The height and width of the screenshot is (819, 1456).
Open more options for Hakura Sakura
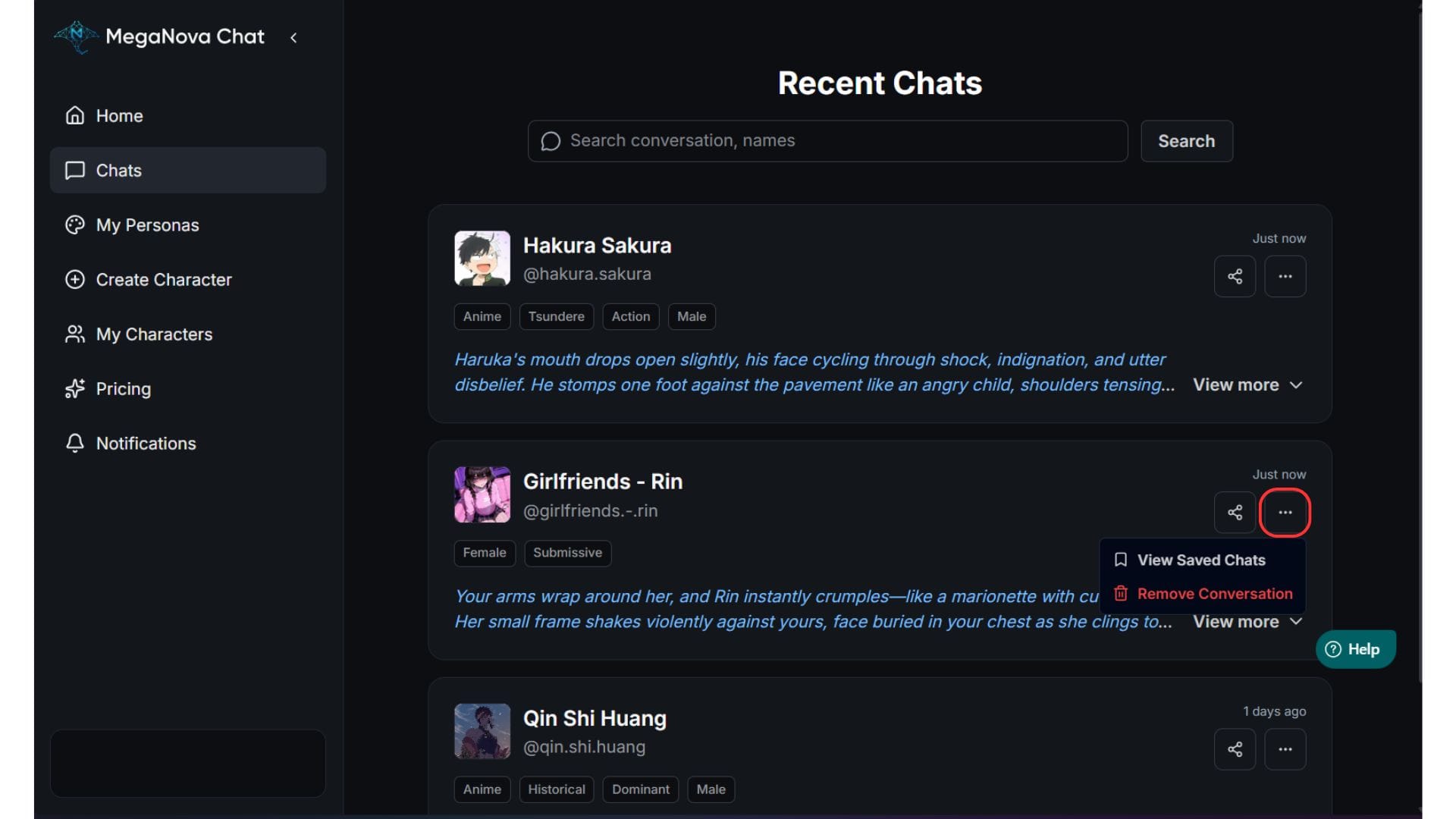coord(1285,276)
